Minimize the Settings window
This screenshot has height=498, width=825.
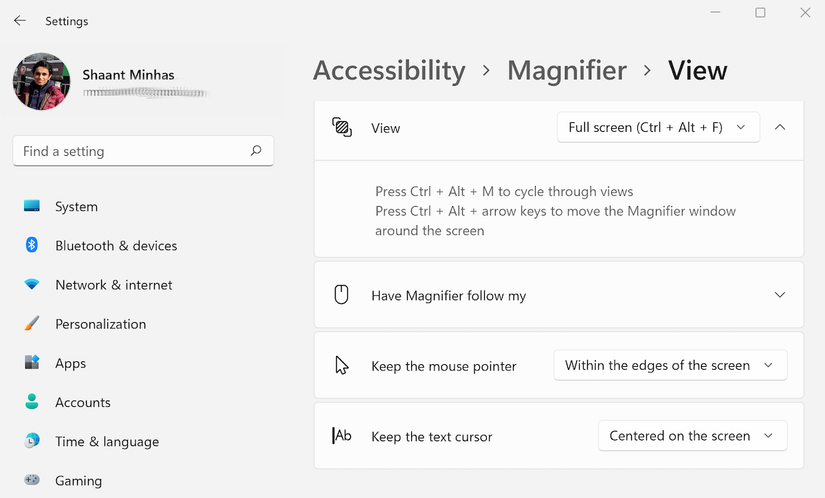click(x=715, y=12)
